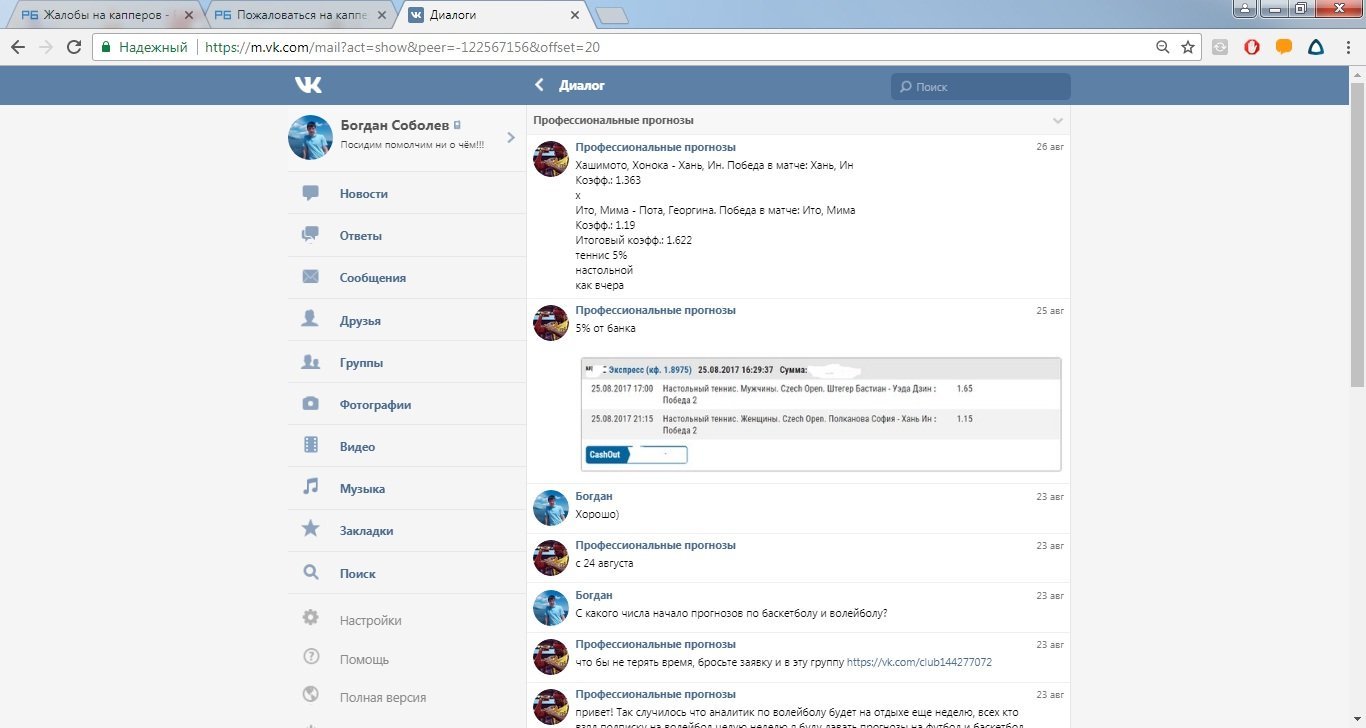
Task: Open Настройки gear icon
Action: coord(310,619)
